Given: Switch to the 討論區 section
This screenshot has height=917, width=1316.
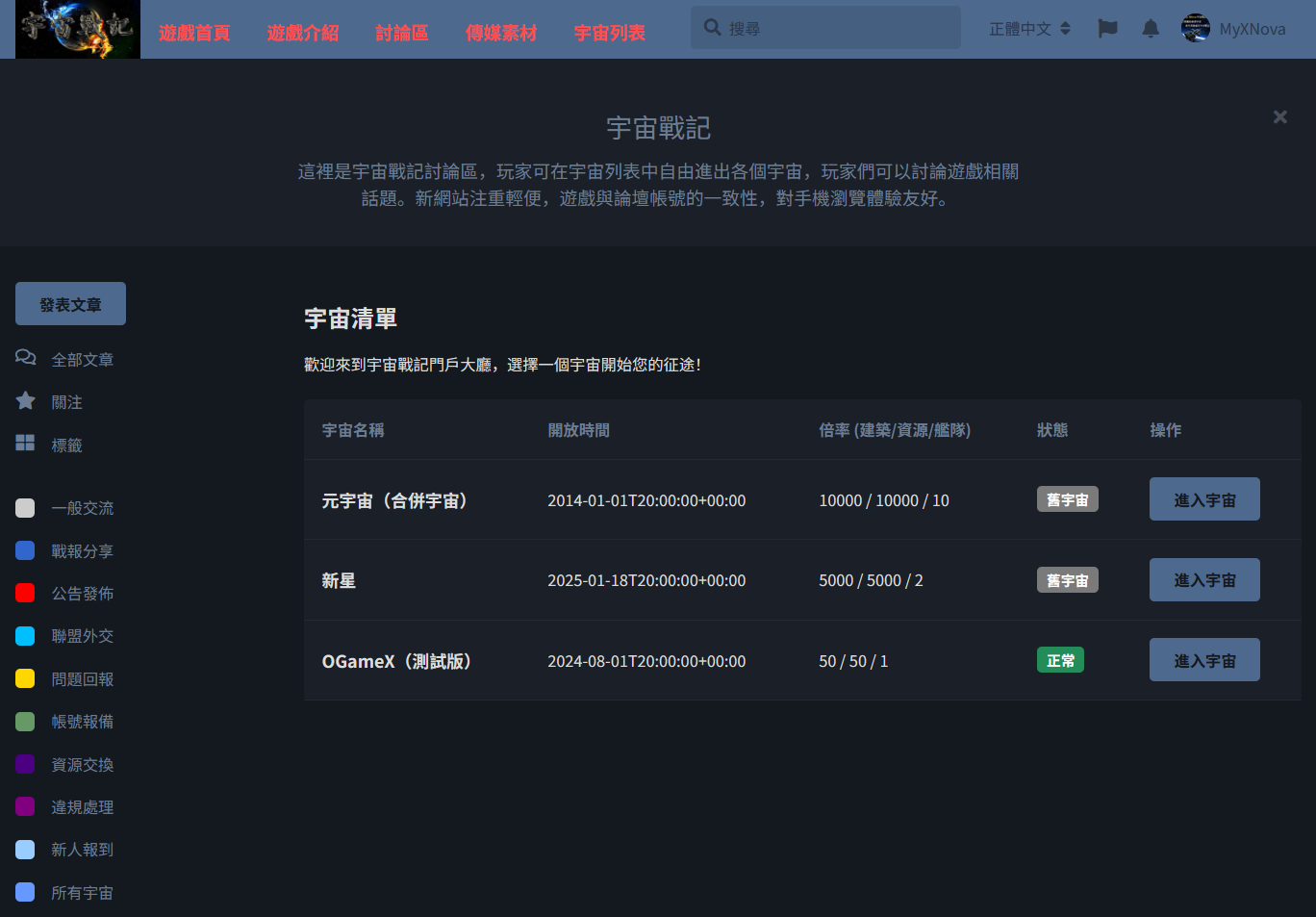Looking at the screenshot, I should (401, 32).
